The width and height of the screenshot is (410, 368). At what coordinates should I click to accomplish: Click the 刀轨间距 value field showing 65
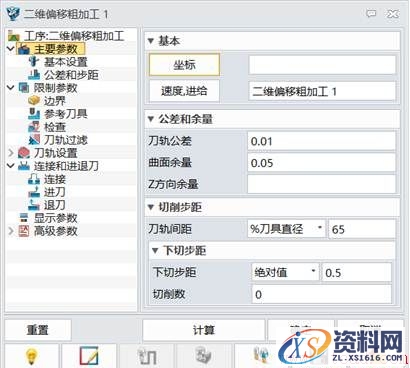click(362, 229)
